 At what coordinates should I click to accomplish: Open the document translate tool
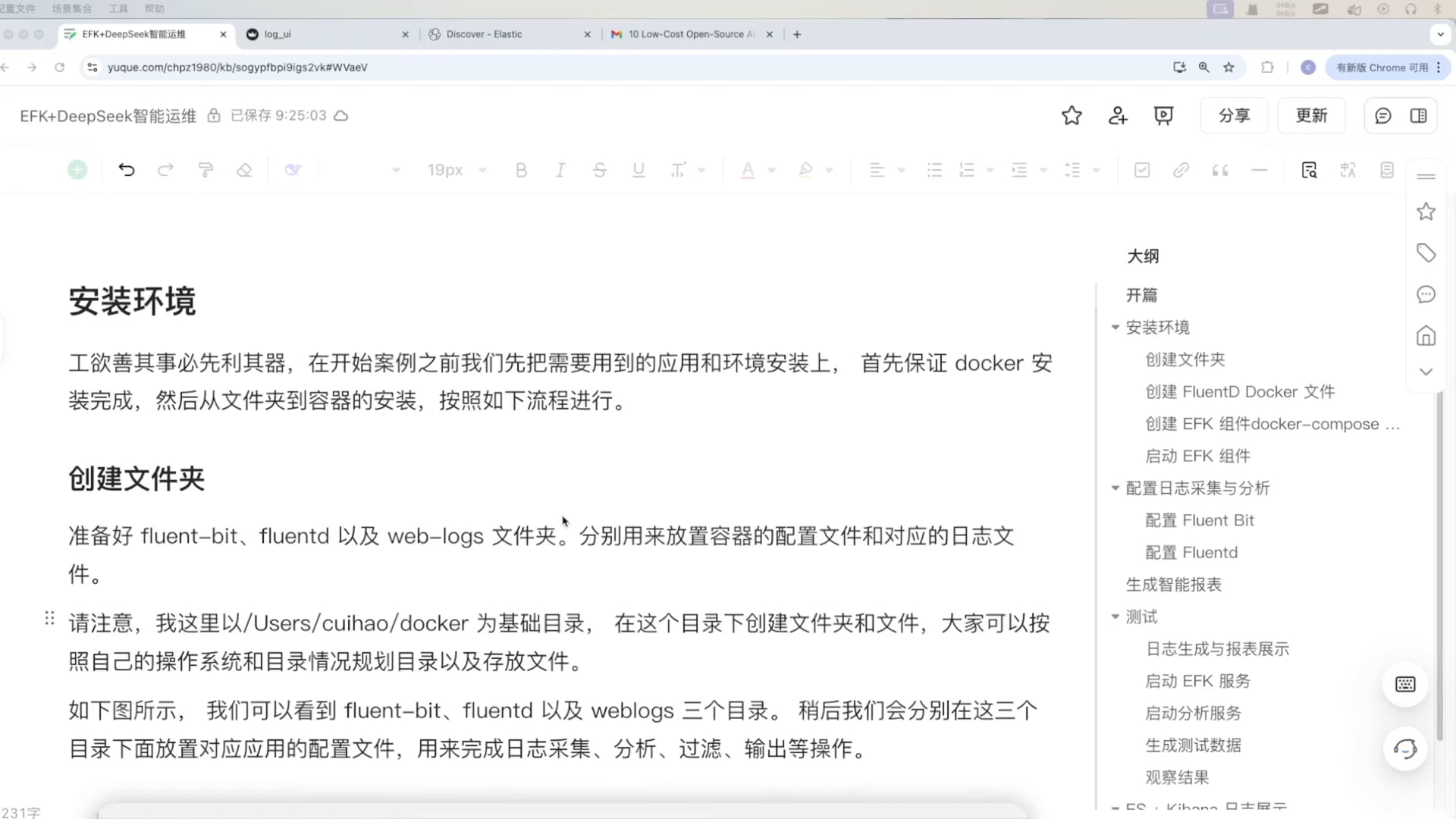(x=1348, y=170)
